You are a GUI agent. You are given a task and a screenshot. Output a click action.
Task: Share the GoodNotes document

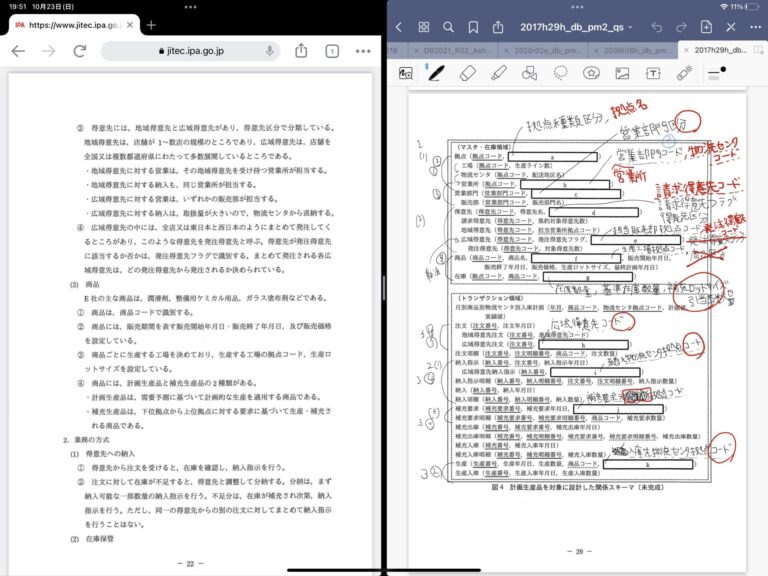(498, 26)
